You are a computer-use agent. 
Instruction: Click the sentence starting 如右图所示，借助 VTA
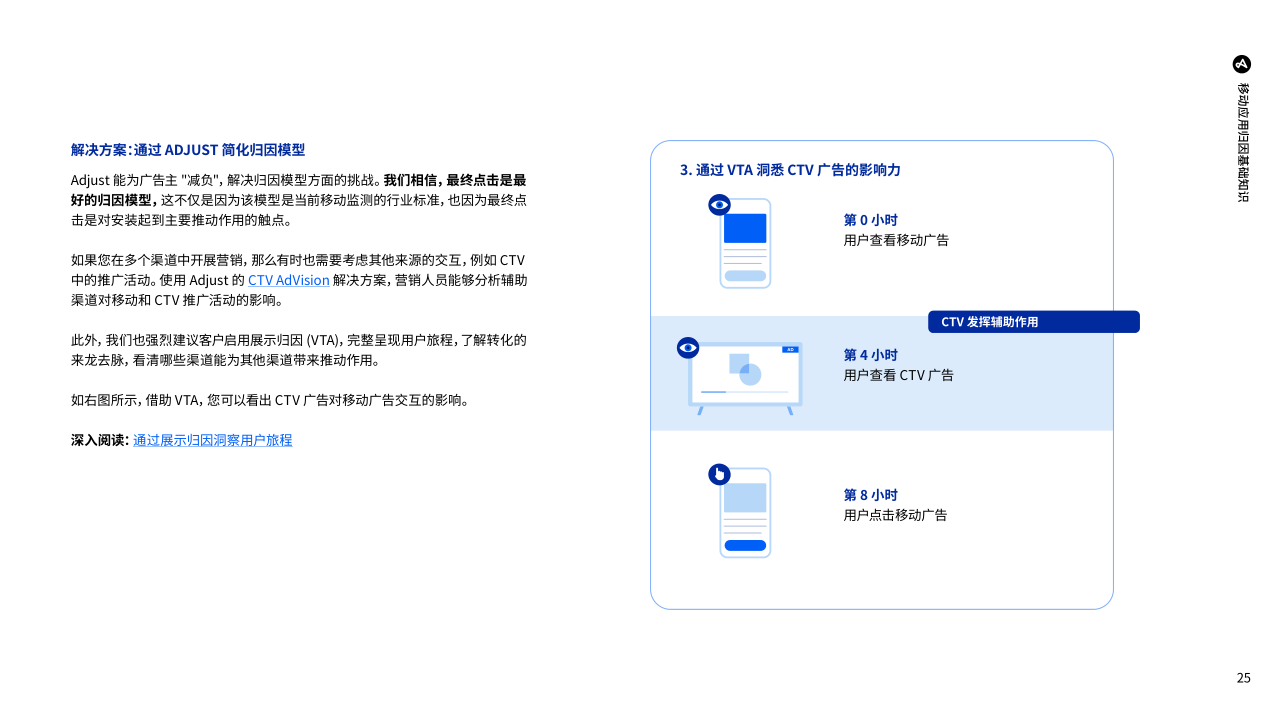(x=270, y=400)
